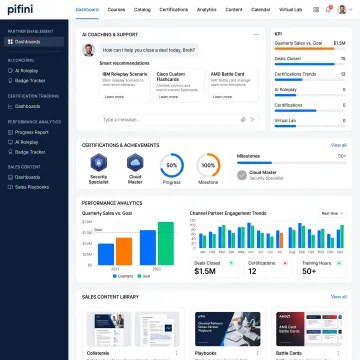
Task: Click Learn more on Cisco Custom Flashcards card
Action: pos(168,97)
